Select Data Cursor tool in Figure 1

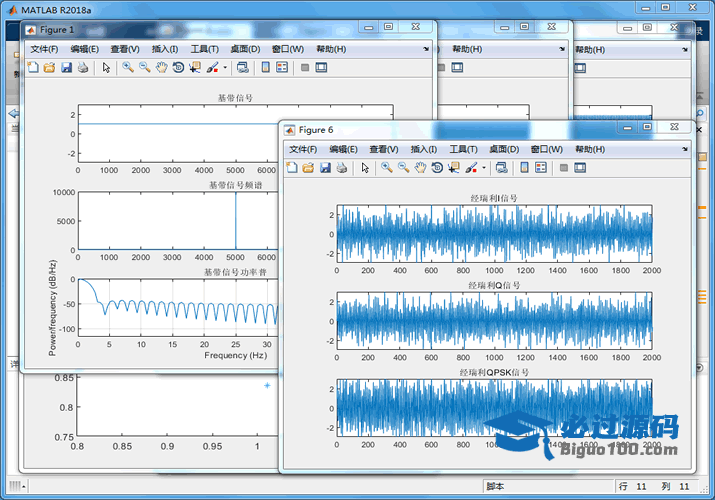click(x=195, y=67)
